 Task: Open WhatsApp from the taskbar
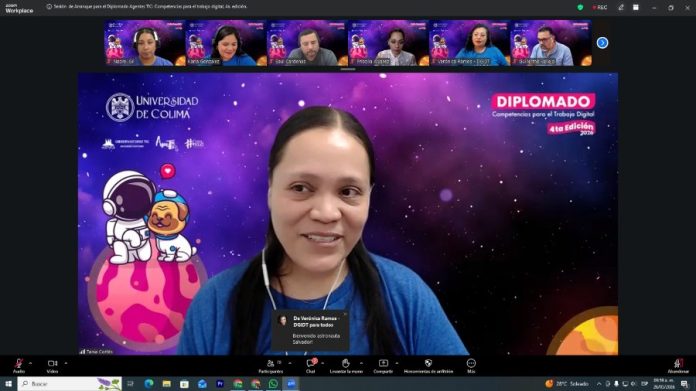point(273,384)
